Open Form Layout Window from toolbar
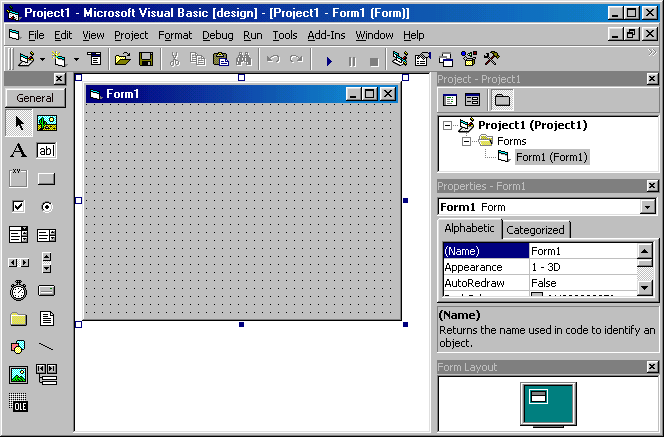 (446, 59)
